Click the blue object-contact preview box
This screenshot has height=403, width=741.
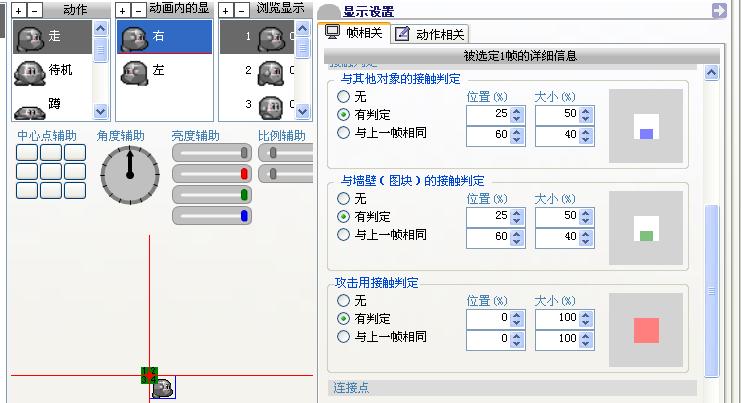tap(646, 134)
